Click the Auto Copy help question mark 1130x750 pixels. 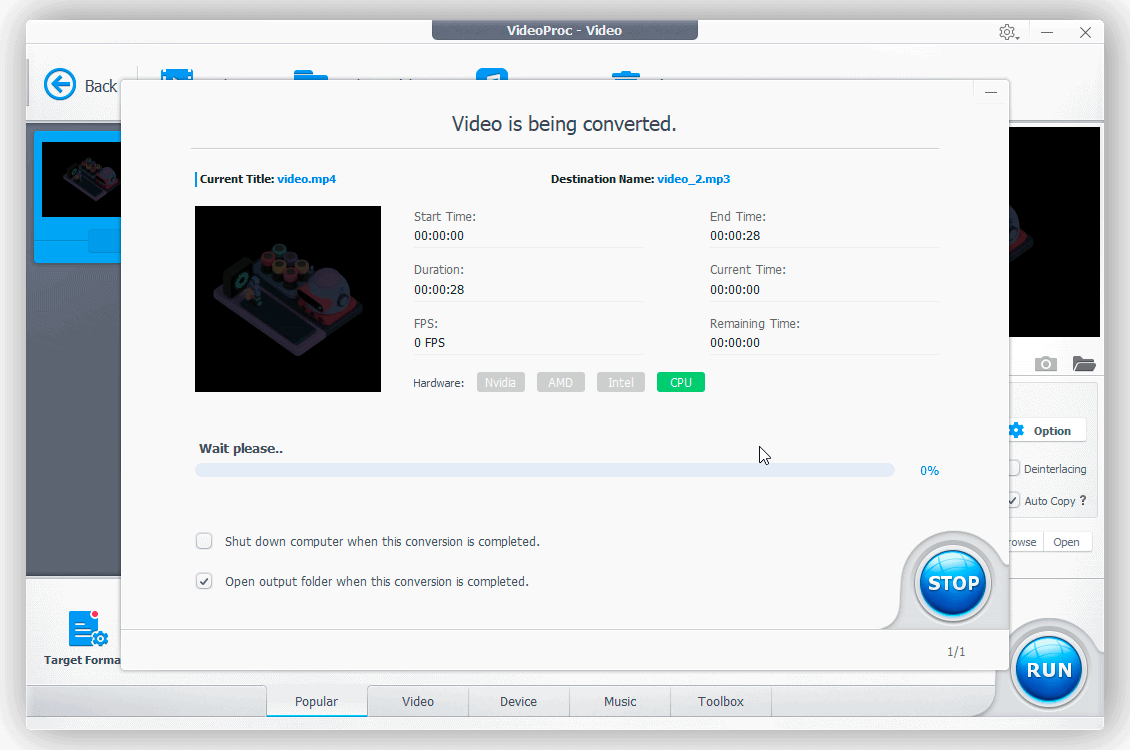click(x=1083, y=501)
